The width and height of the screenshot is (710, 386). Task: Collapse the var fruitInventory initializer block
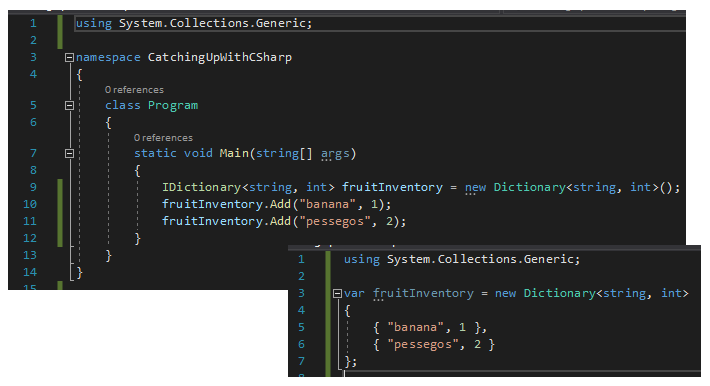pos(337,294)
